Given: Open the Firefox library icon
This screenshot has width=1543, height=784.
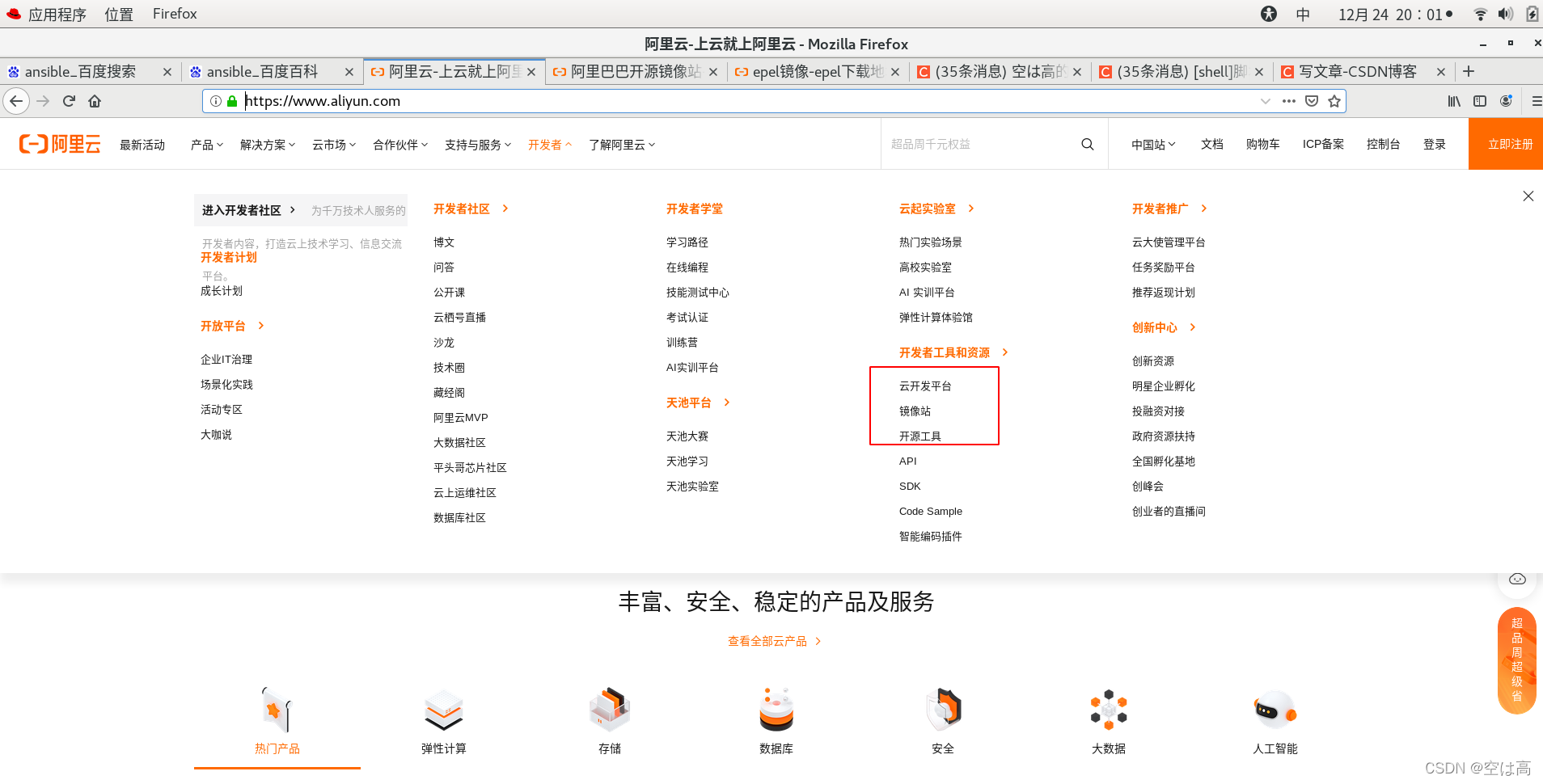Looking at the screenshot, I should pyautogui.click(x=1454, y=101).
